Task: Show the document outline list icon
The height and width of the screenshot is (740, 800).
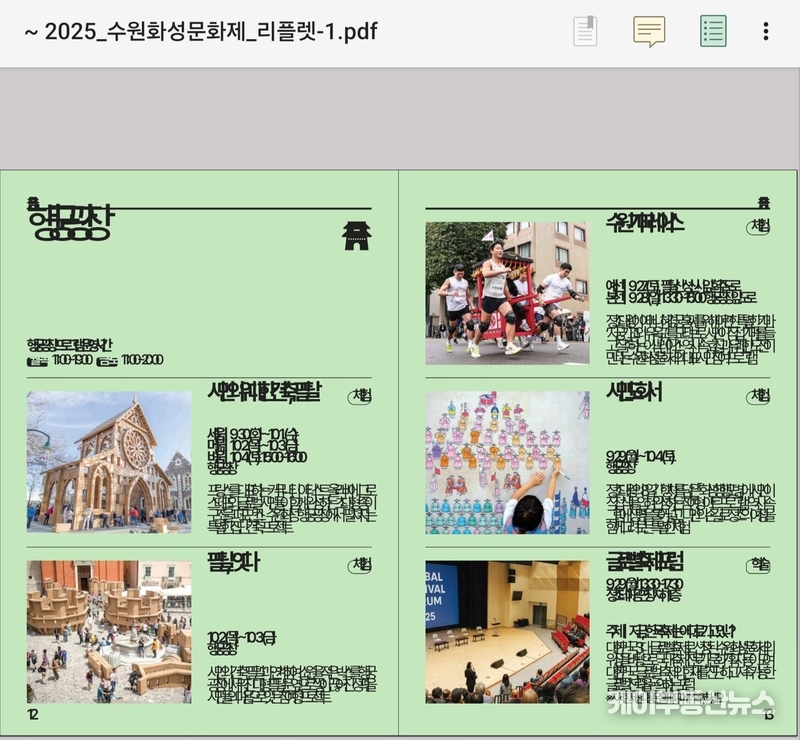Action: click(x=713, y=31)
